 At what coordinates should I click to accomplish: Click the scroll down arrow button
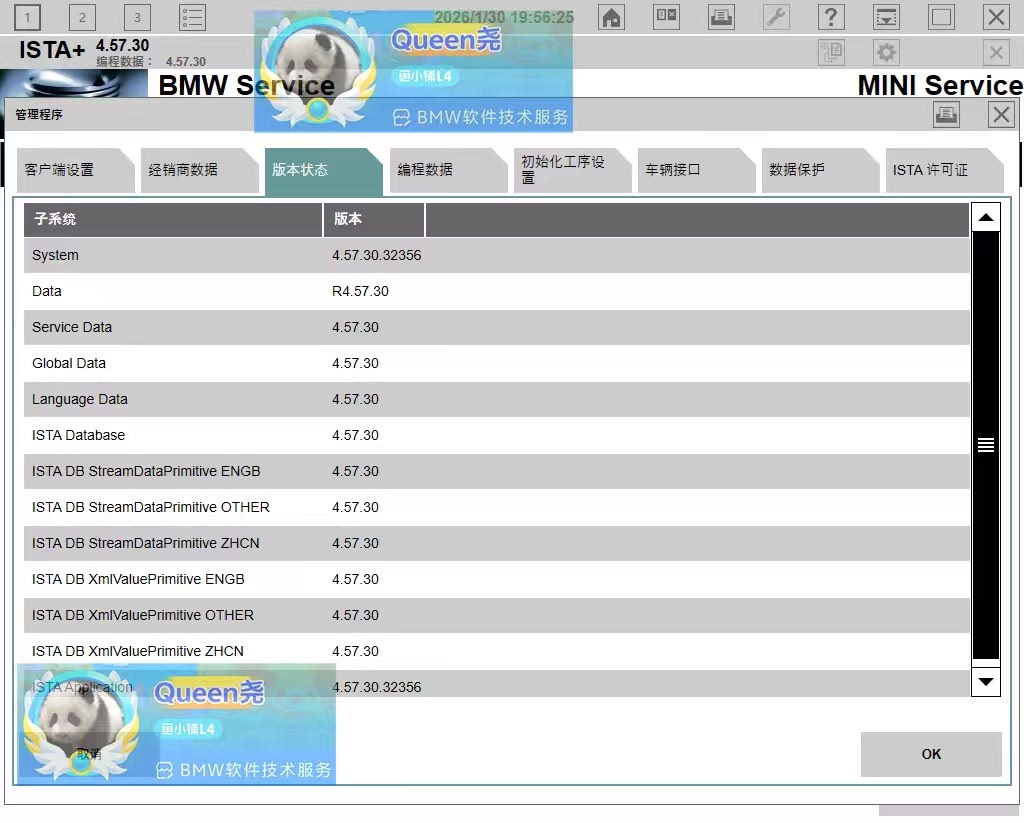(x=986, y=682)
